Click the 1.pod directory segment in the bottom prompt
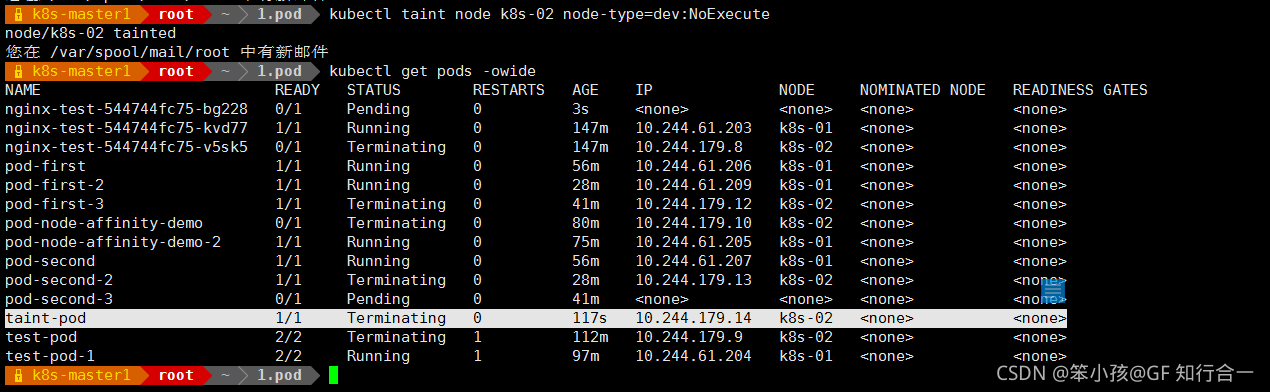The image size is (1270, 392). click(279, 376)
